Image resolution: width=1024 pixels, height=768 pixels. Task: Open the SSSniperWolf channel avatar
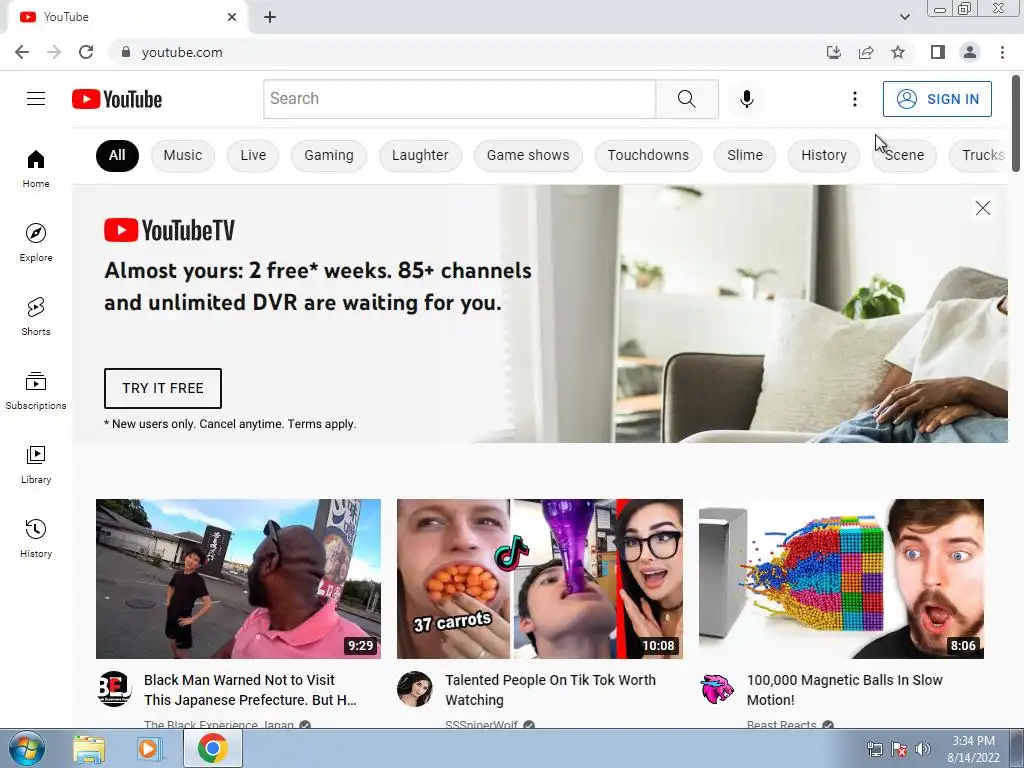point(415,689)
